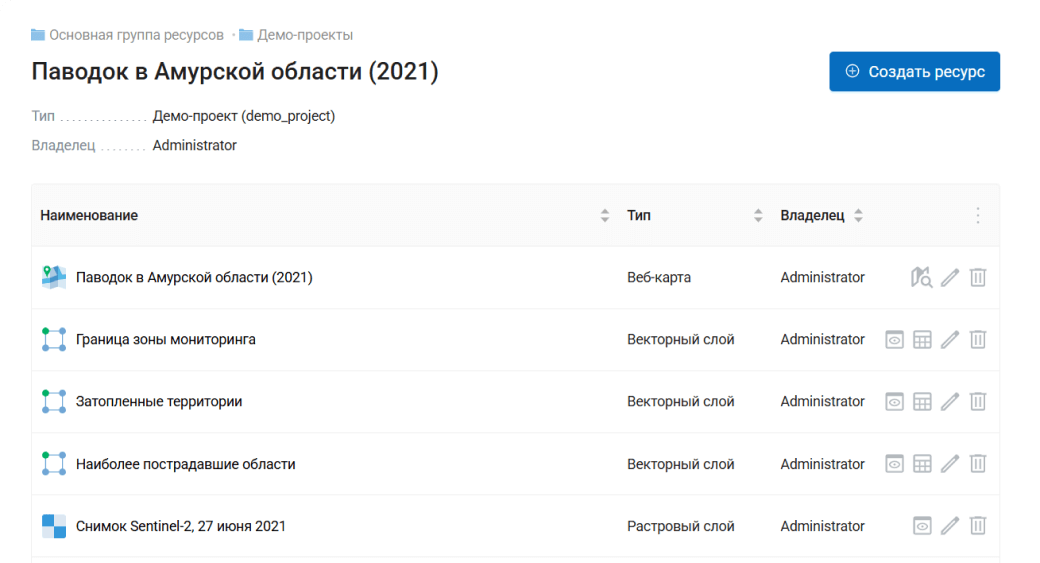Edit the Паводок в Амурской области web map

950,277
